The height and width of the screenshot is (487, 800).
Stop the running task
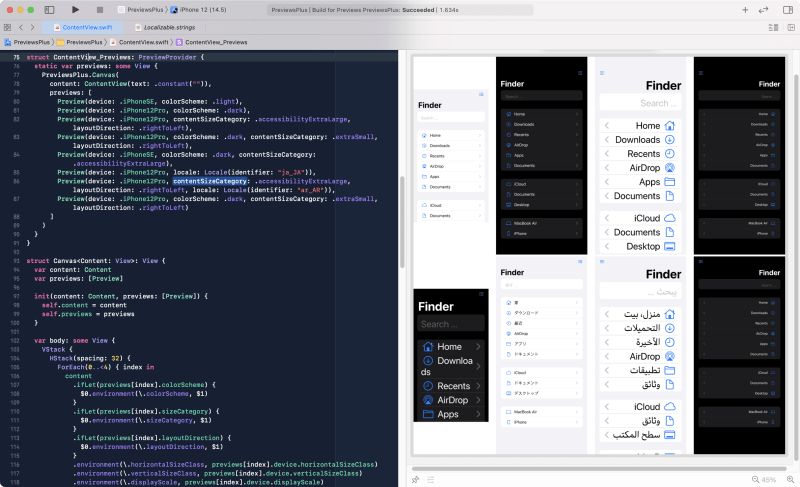[99, 10]
